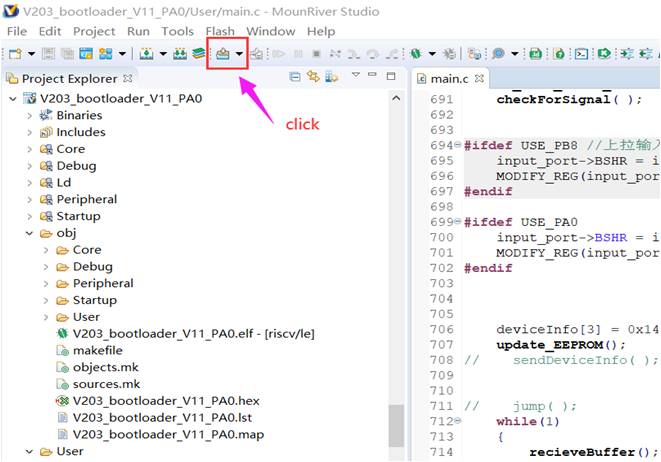Collapse the obj folder
Image resolution: width=661 pixels, height=462 pixels.
click(x=30, y=233)
